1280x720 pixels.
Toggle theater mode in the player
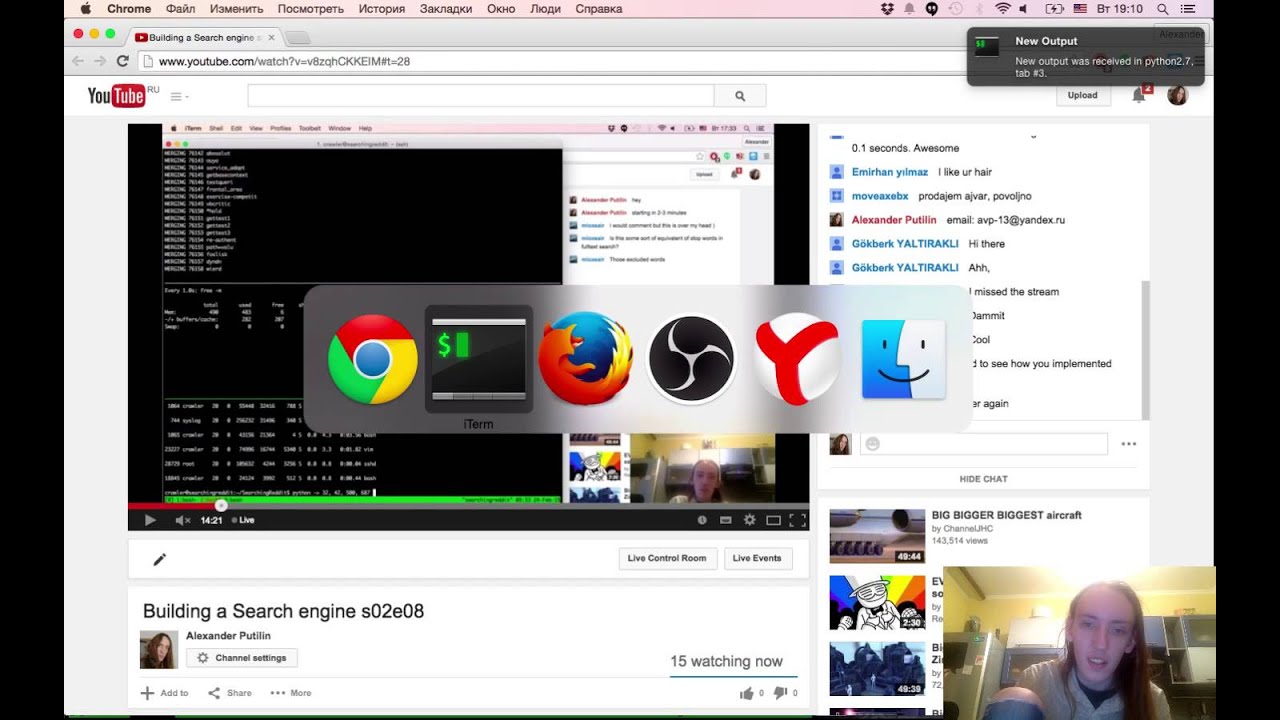[773, 520]
